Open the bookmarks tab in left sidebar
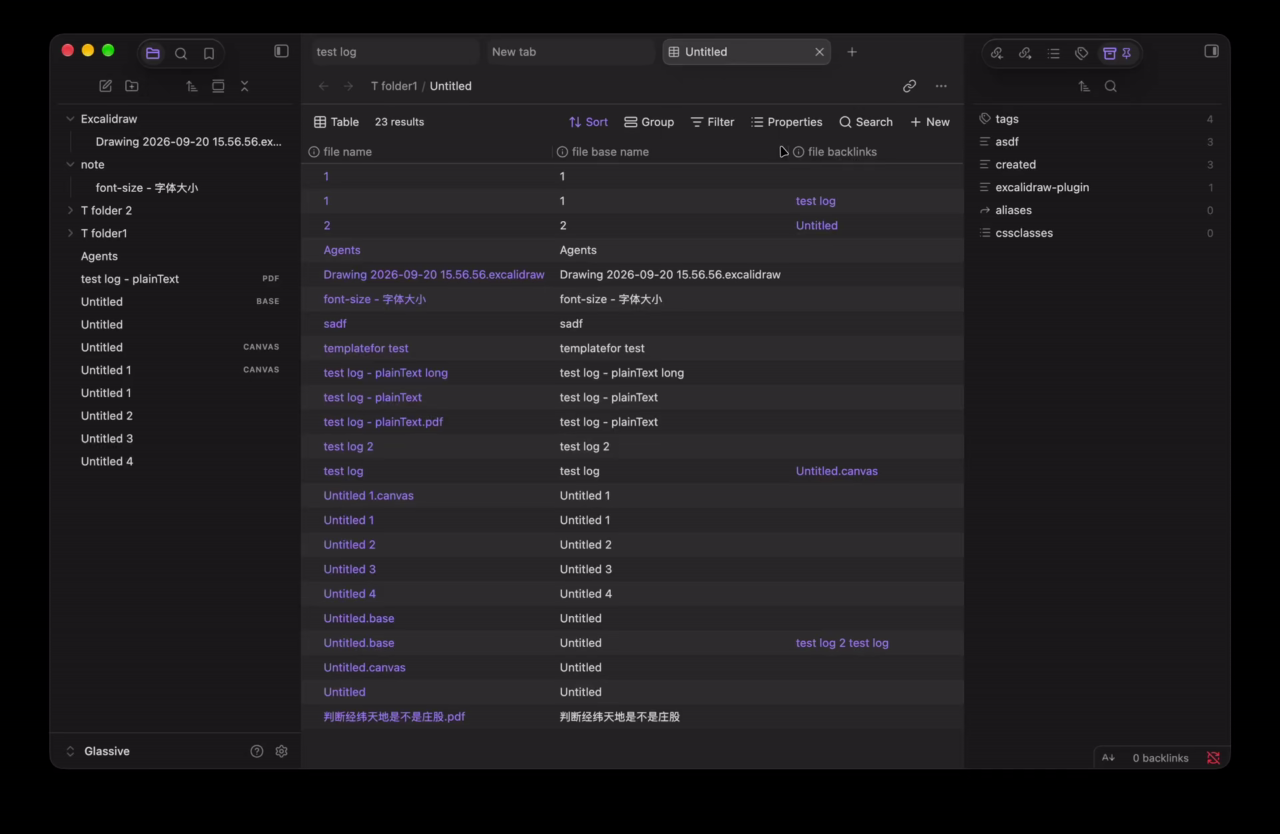Image resolution: width=1280 pixels, height=834 pixels. (x=209, y=53)
